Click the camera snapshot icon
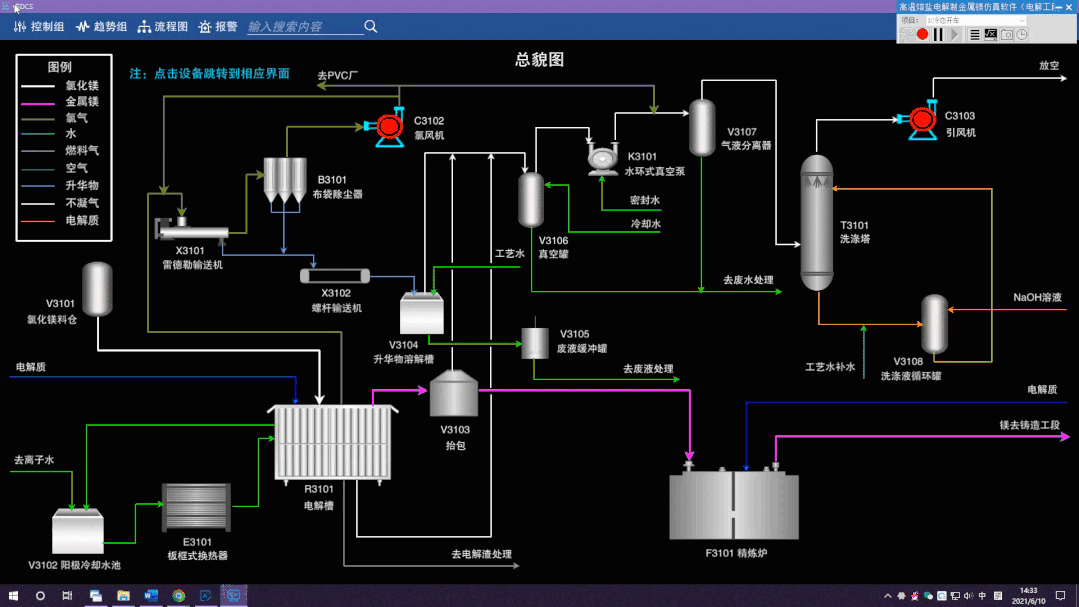 point(1007,34)
